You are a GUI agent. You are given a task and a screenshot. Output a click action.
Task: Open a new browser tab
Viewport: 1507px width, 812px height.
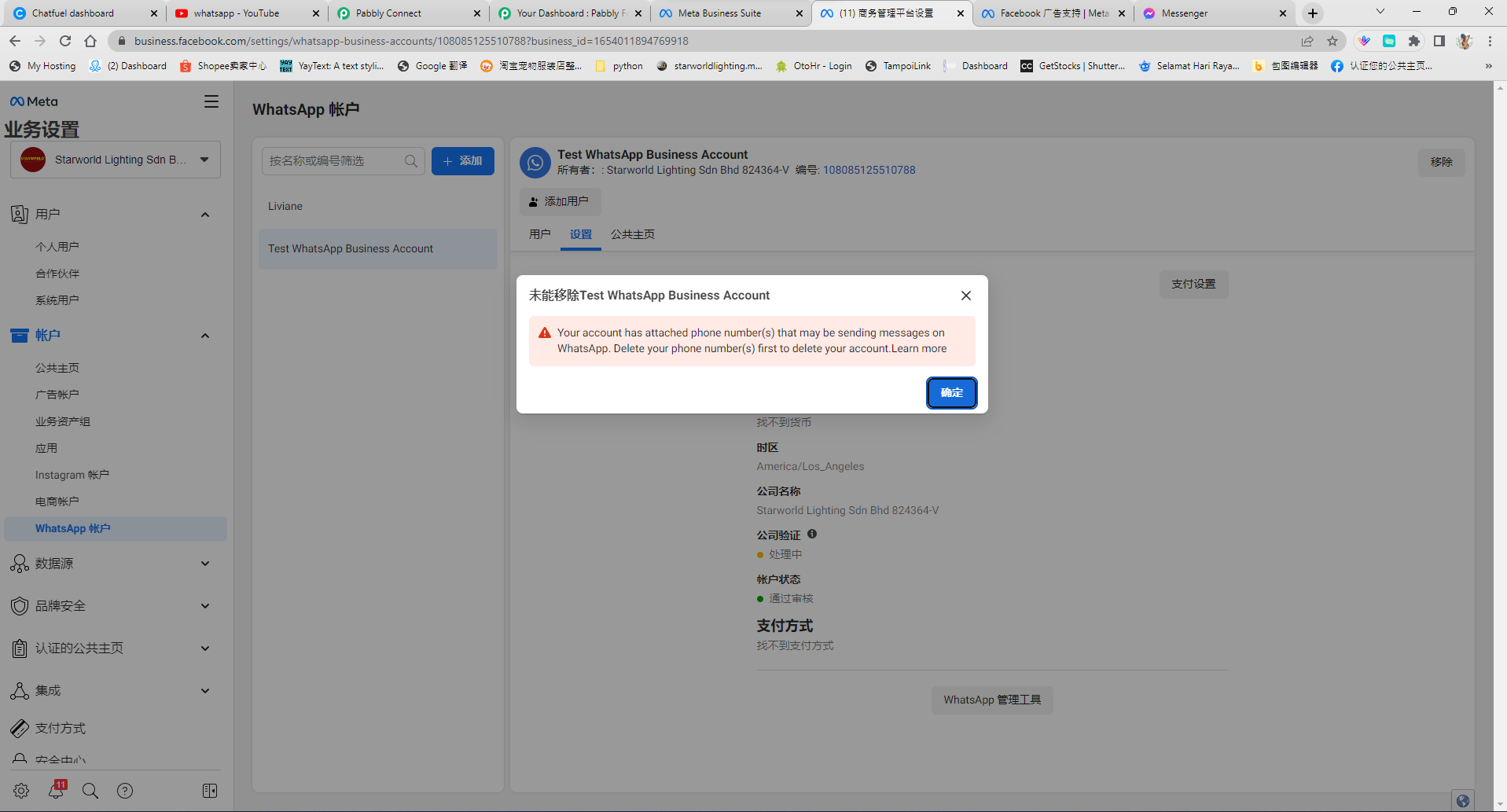(1313, 13)
